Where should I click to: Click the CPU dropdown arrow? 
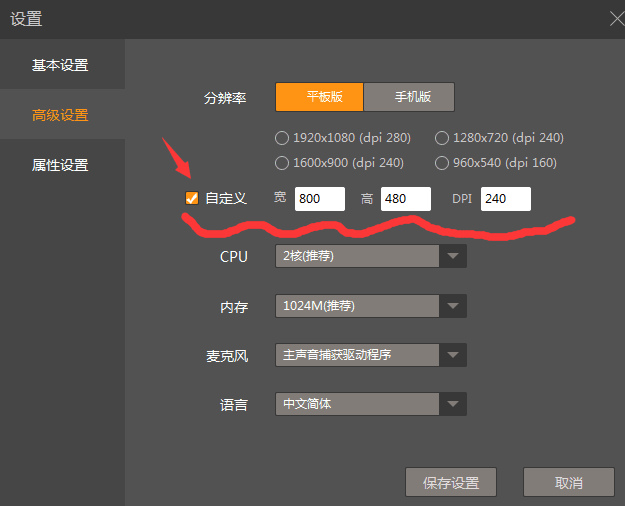tap(453, 256)
